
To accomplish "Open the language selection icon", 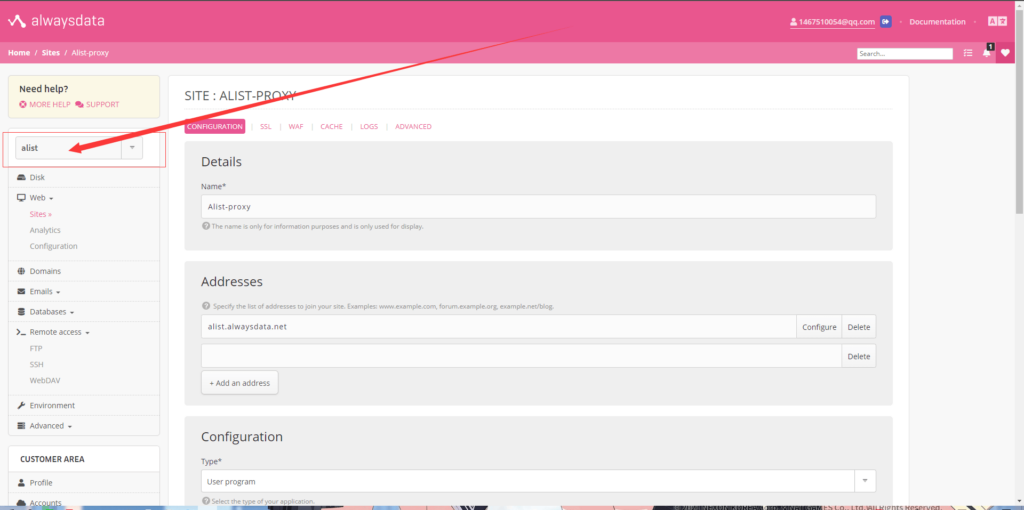I will click(997, 22).
